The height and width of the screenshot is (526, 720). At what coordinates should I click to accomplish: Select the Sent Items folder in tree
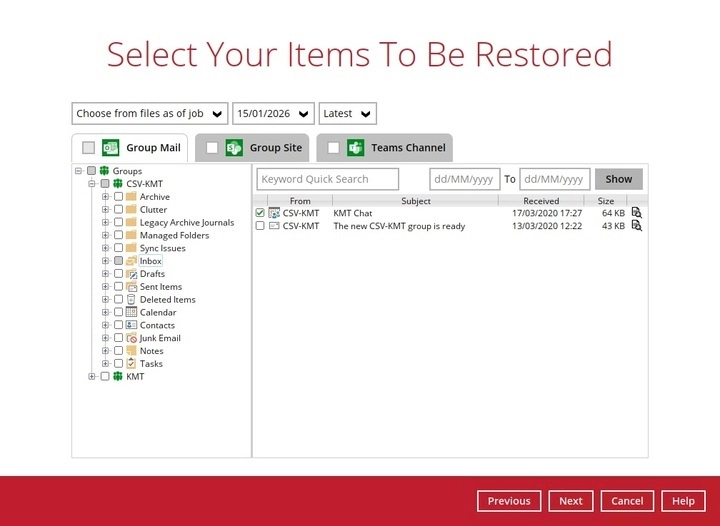coord(160,287)
